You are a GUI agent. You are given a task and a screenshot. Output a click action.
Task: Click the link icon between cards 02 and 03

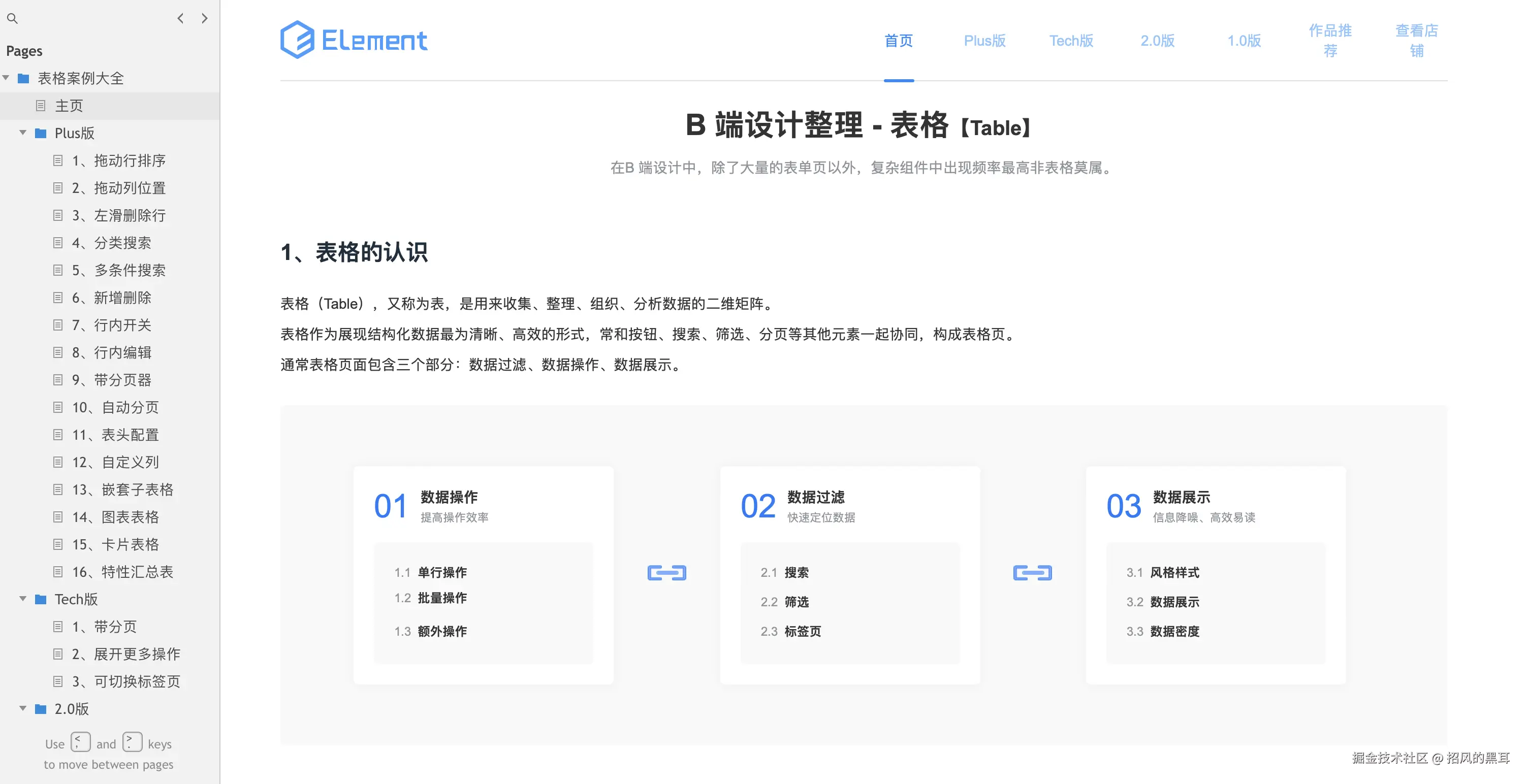1032,573
